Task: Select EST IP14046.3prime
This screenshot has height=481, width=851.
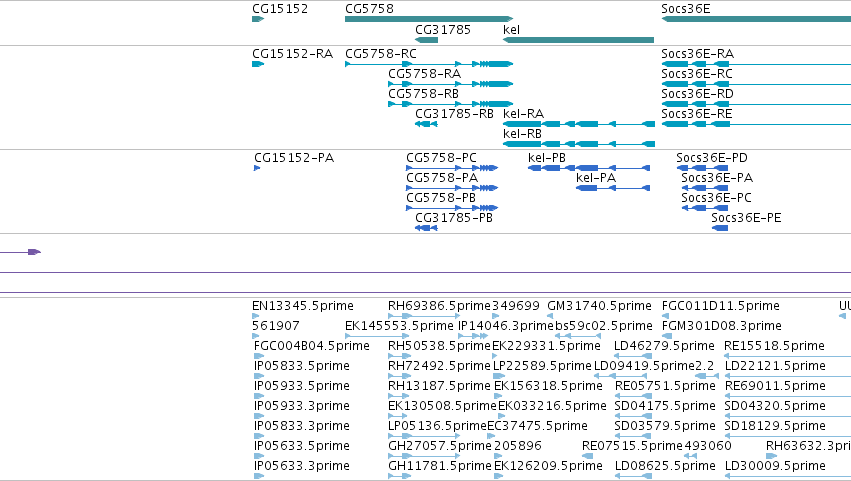Action: [506, 326]
